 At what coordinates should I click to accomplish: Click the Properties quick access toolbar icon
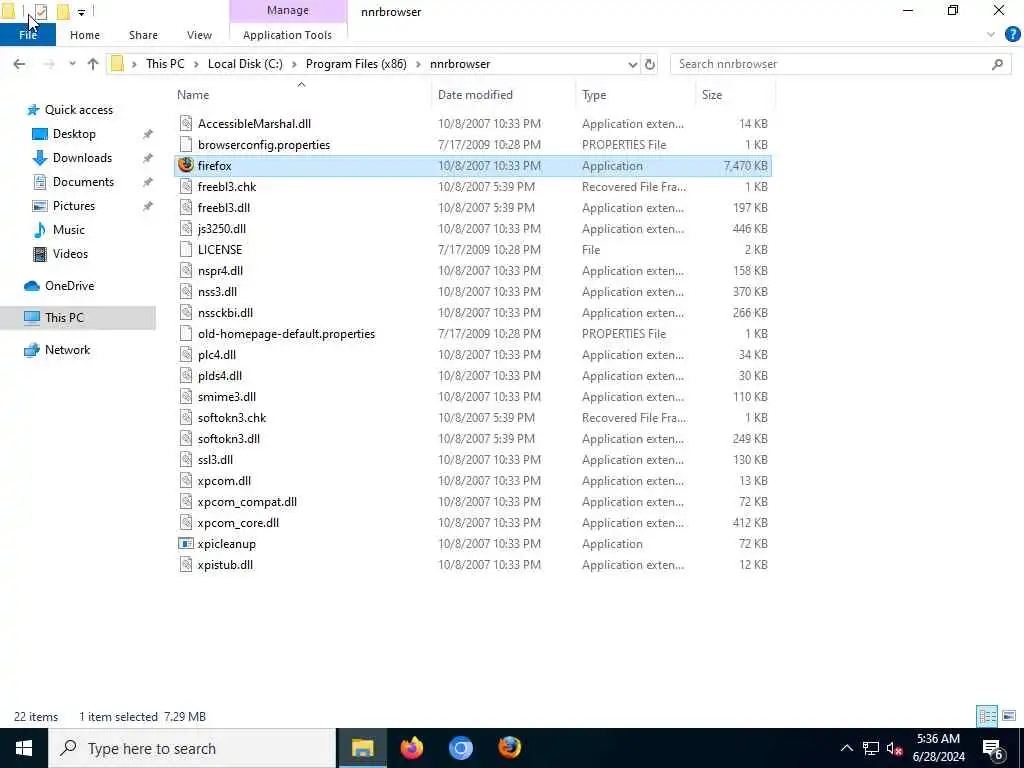pyautogui.click(x=40, y=11)
